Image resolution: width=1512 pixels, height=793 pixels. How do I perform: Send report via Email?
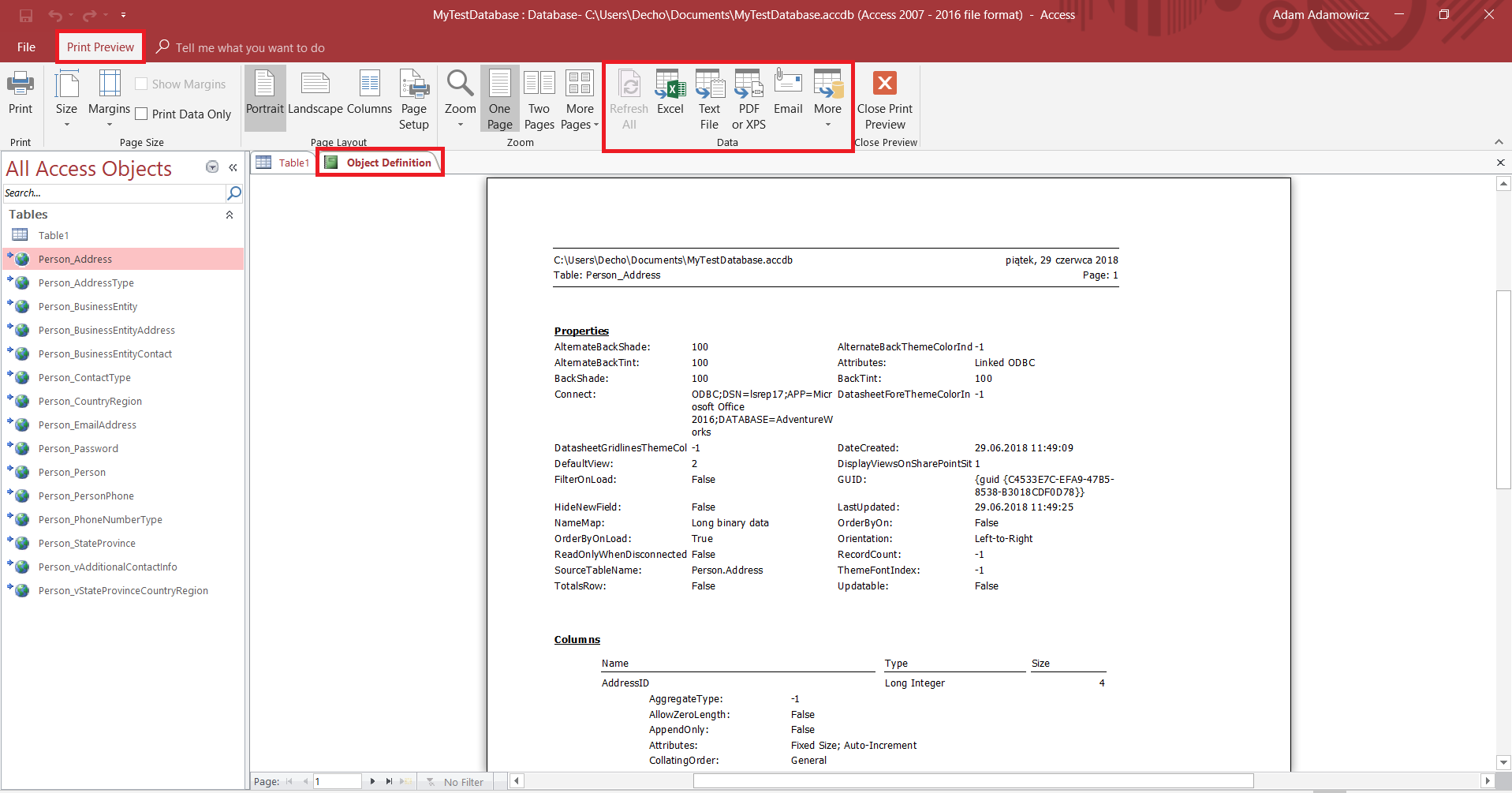(787, 93)
